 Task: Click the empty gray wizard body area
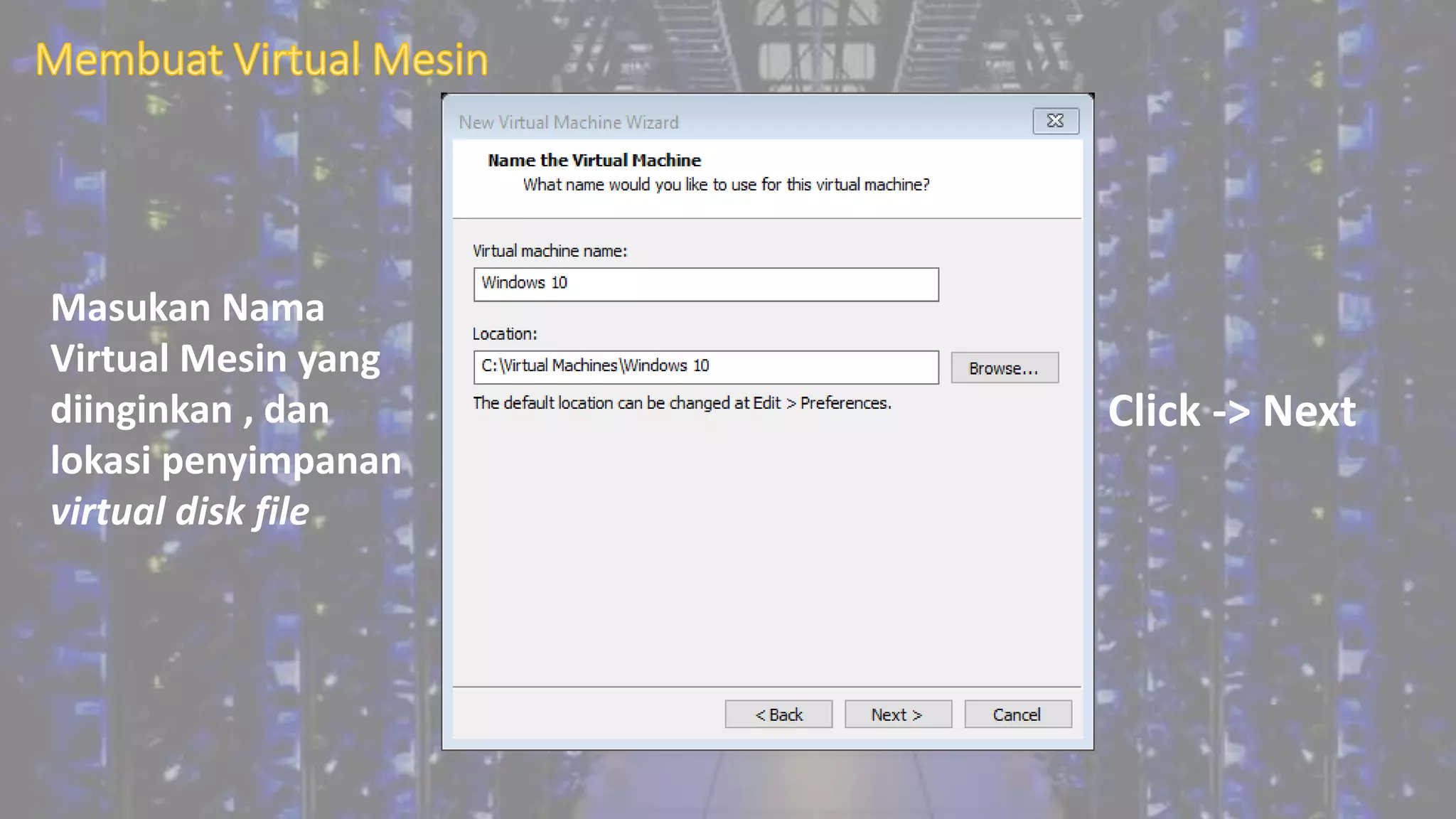(766, 547)
